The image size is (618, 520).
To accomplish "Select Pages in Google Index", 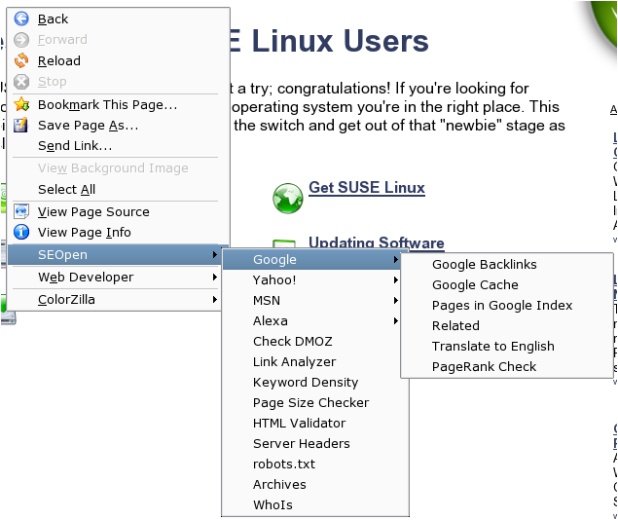I will pos(502,306).
